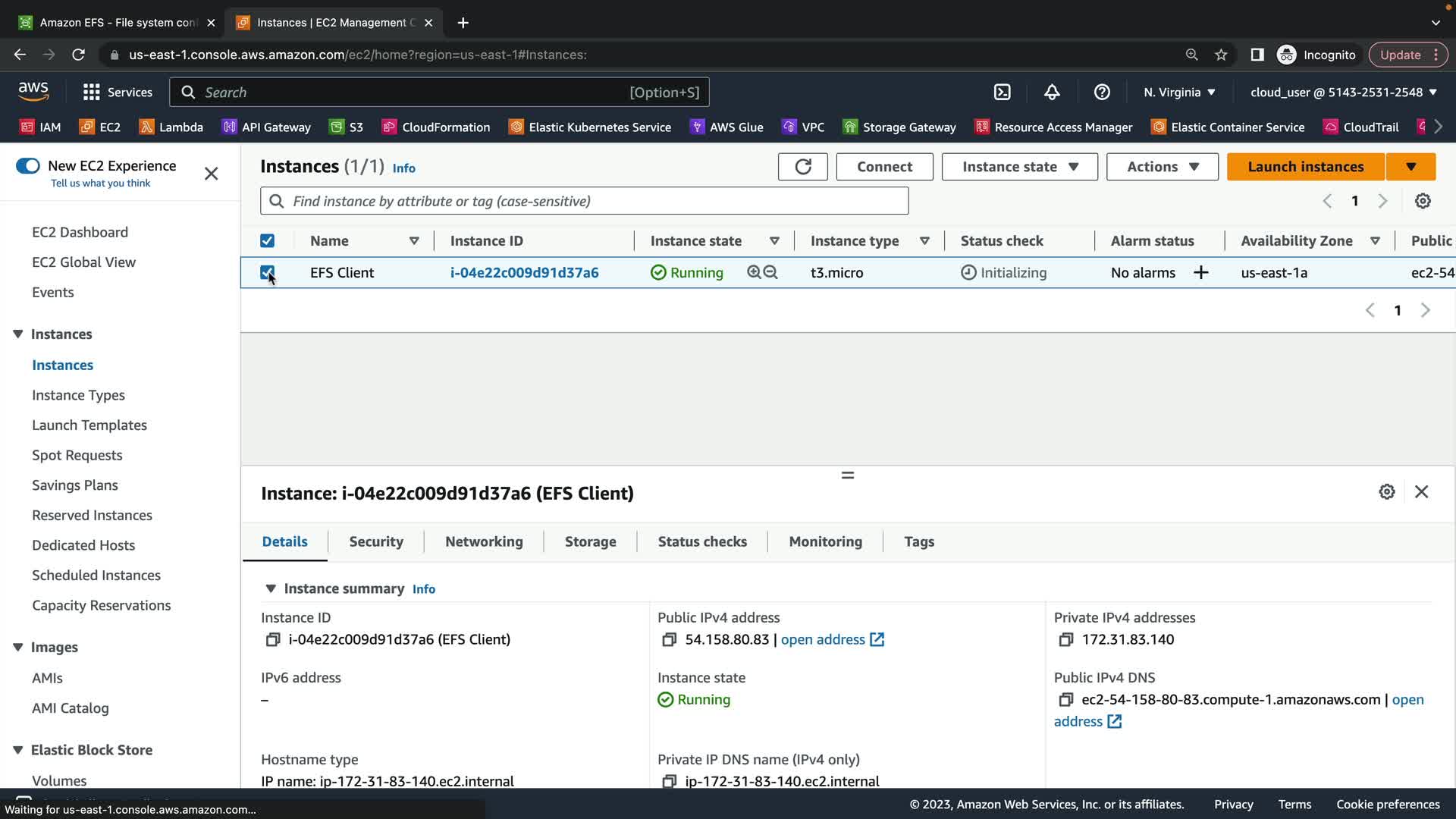This screenshot has width=1456, height=819.
Task: Toggle New EC2 Experience switch
Action: pyautogui.click(x=28, y=166)
